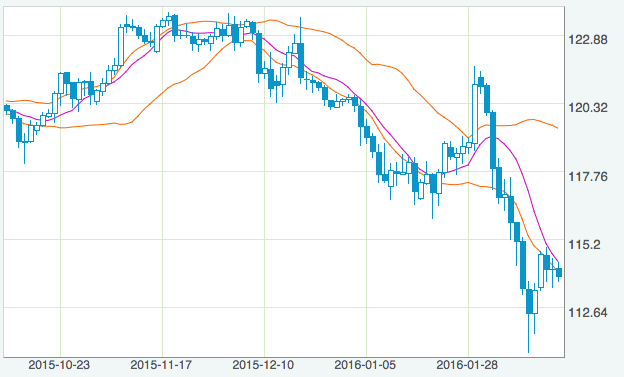Click the 120.32 price axis label

click(x=588, y=107)
